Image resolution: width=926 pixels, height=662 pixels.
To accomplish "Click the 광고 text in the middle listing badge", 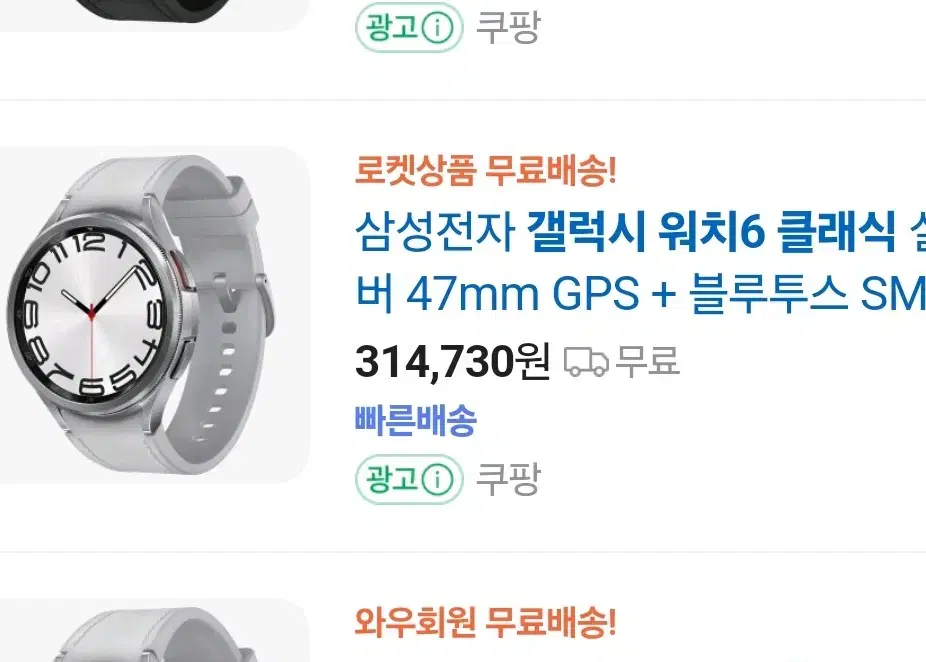I will point(392,479).
